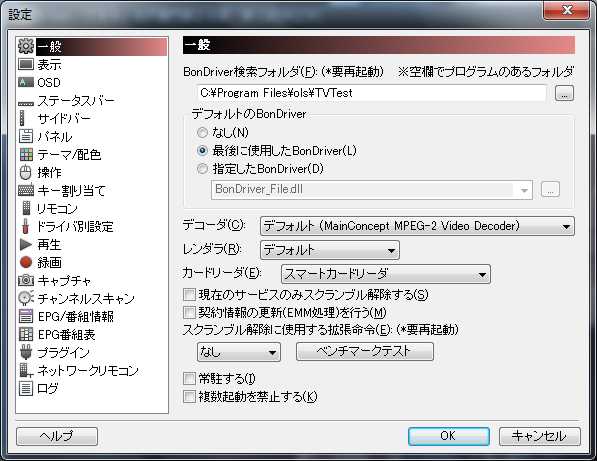The image size is (597, 461).
Task: Select ドライバ別設定 in the settings list
Action: tap(75, 226)
